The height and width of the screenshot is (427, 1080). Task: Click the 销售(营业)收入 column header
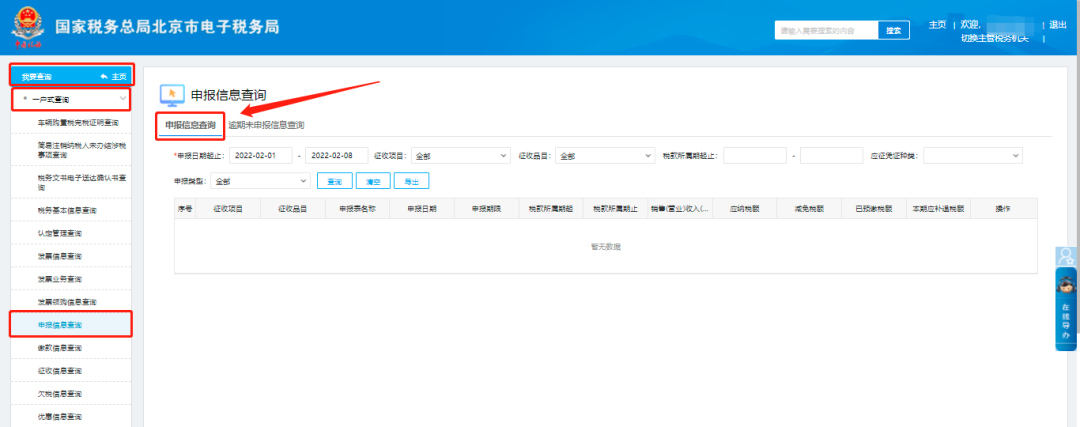(x=681, y=209)
